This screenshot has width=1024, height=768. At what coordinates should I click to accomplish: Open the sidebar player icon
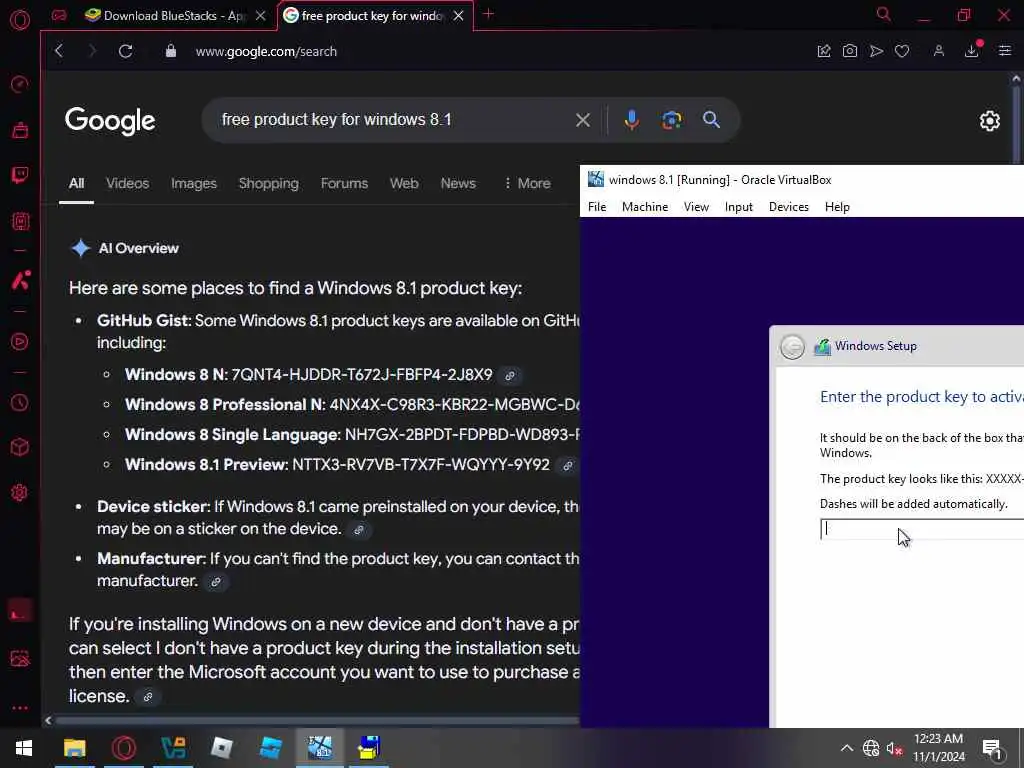click(x=20, y=342)
